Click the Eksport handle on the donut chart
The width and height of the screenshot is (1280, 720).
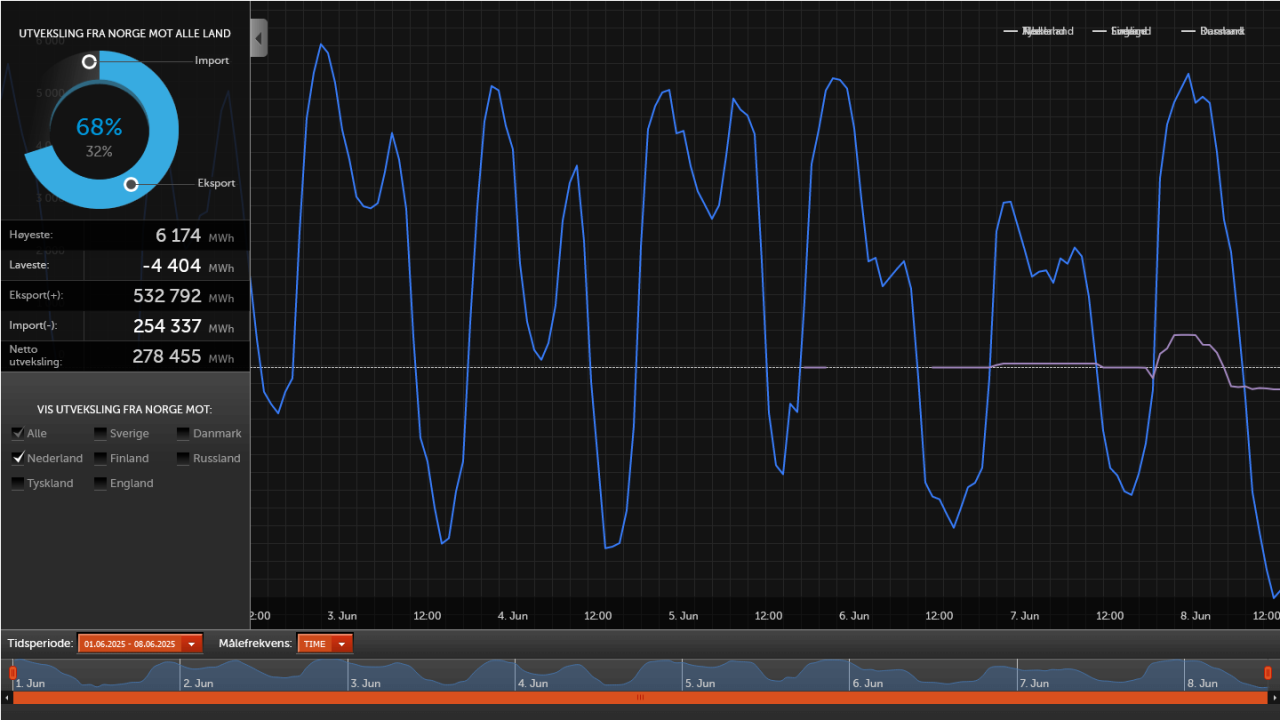click(131, 184)
